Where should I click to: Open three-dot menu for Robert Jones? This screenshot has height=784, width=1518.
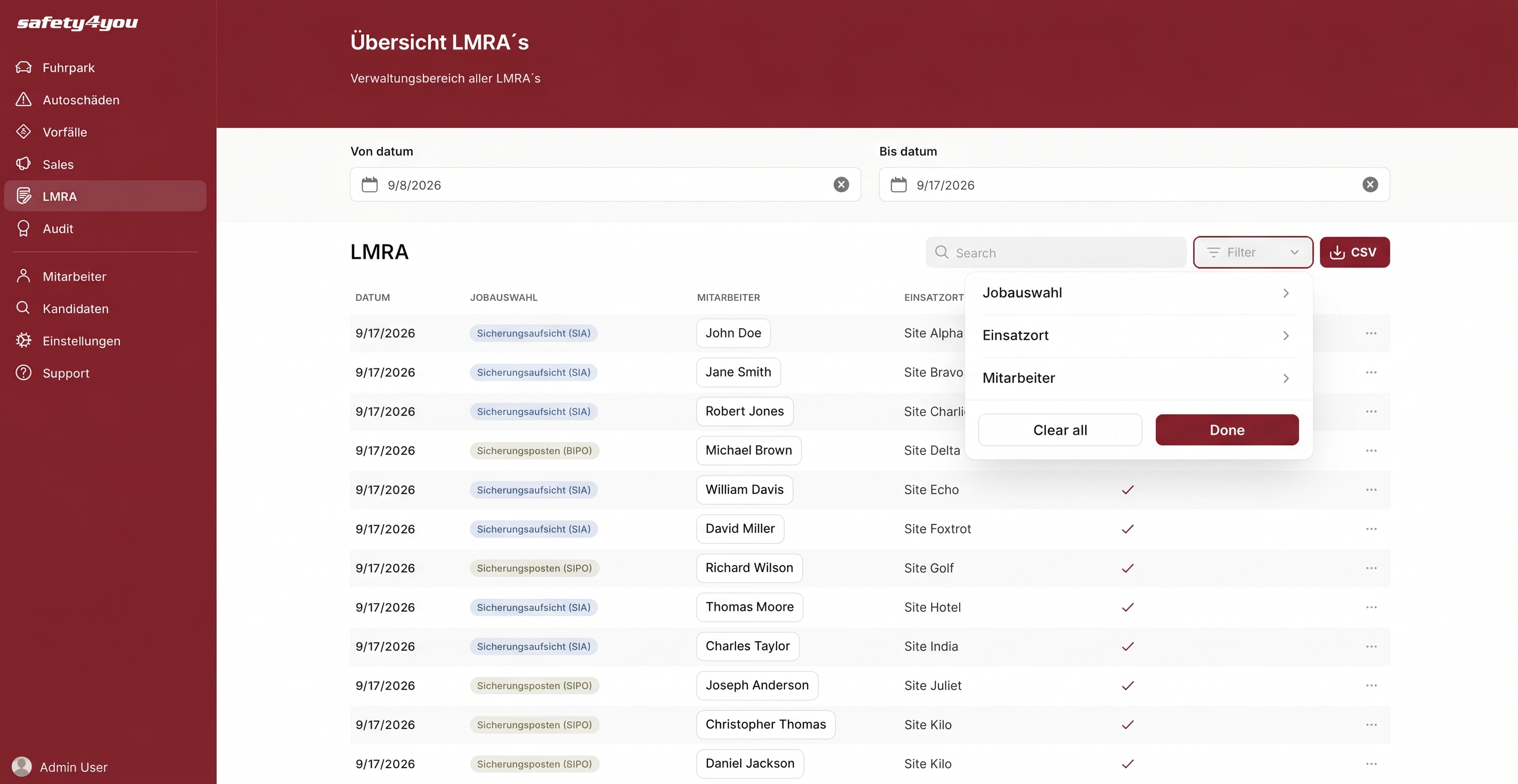[1372, 412]
